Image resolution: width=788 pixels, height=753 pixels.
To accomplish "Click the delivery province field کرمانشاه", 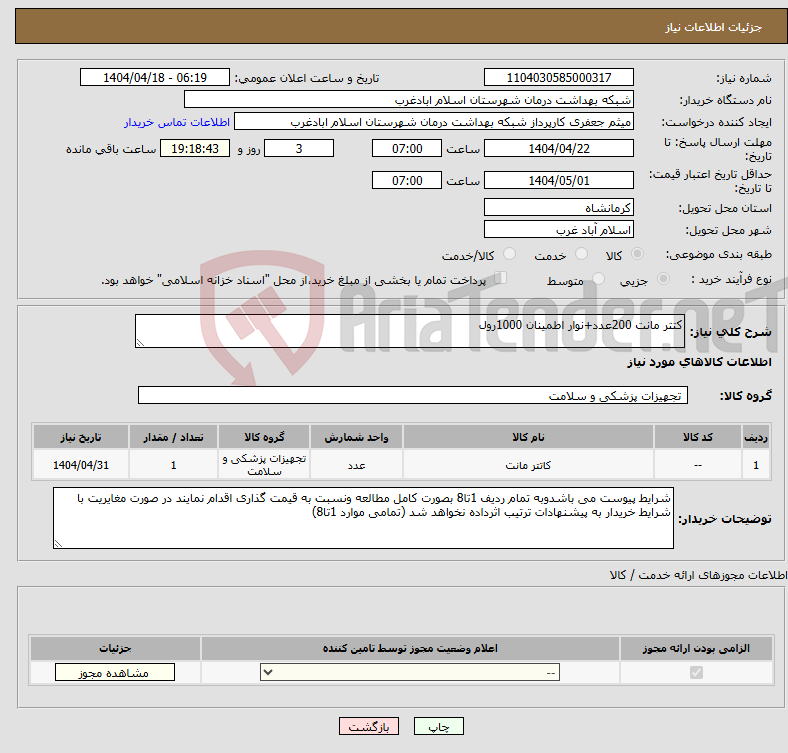I will click(x=559, y=207).
